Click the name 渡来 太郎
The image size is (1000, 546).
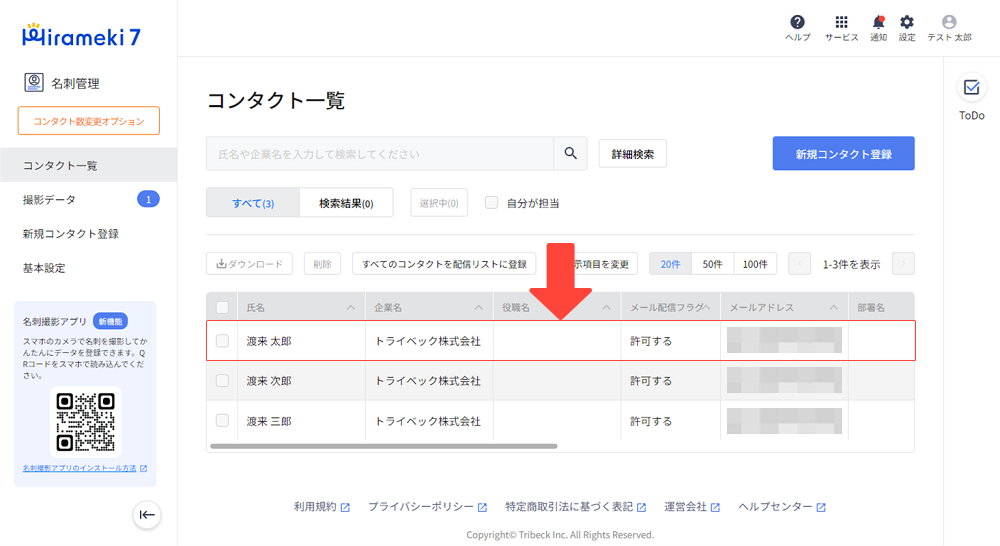tap(269, 341)
